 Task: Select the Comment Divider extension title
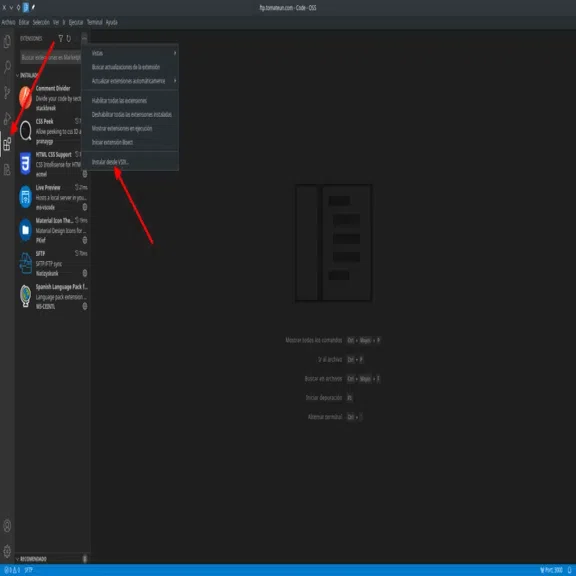[53, 88]
